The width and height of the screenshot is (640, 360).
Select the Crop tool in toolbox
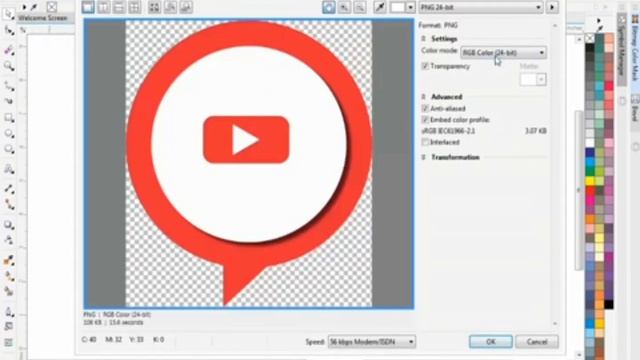click(9, 50)
